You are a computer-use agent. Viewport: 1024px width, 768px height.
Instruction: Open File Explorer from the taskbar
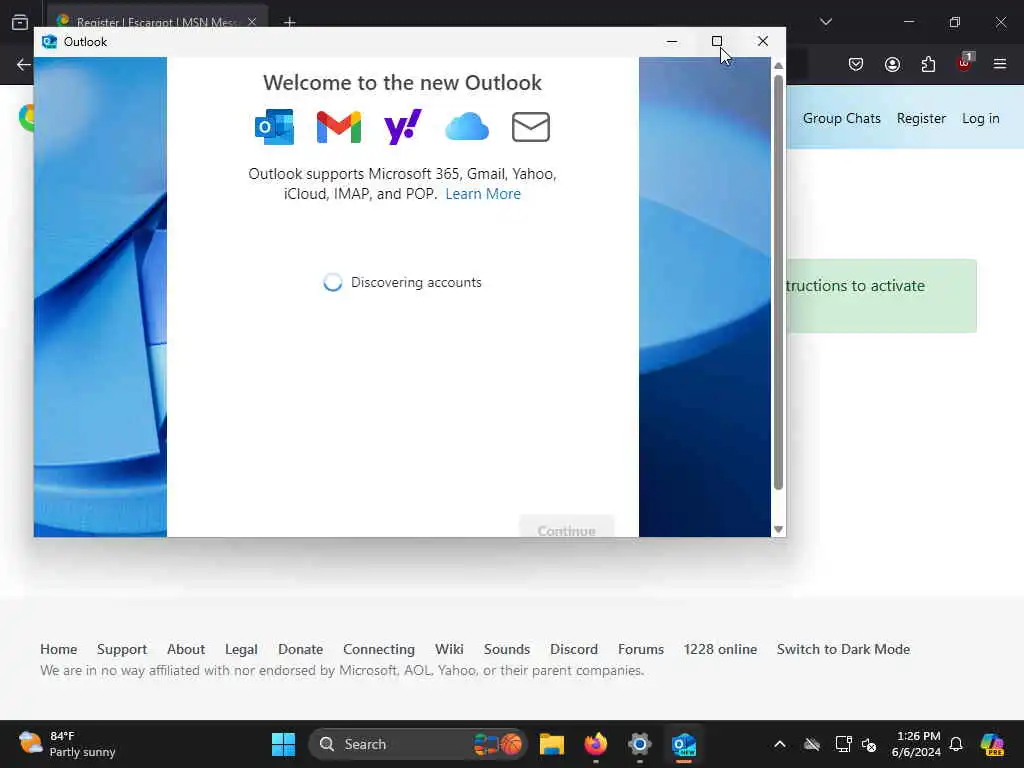coord(552,744)
